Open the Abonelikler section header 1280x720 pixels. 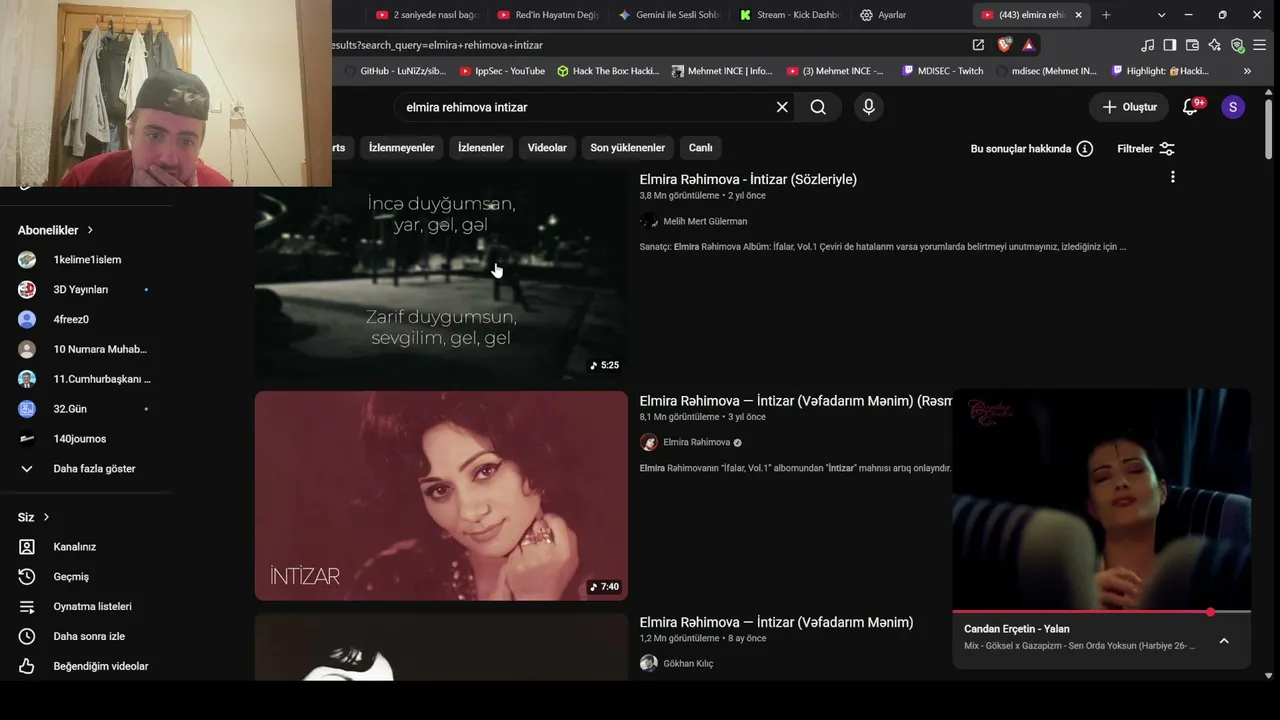(56, 230)
